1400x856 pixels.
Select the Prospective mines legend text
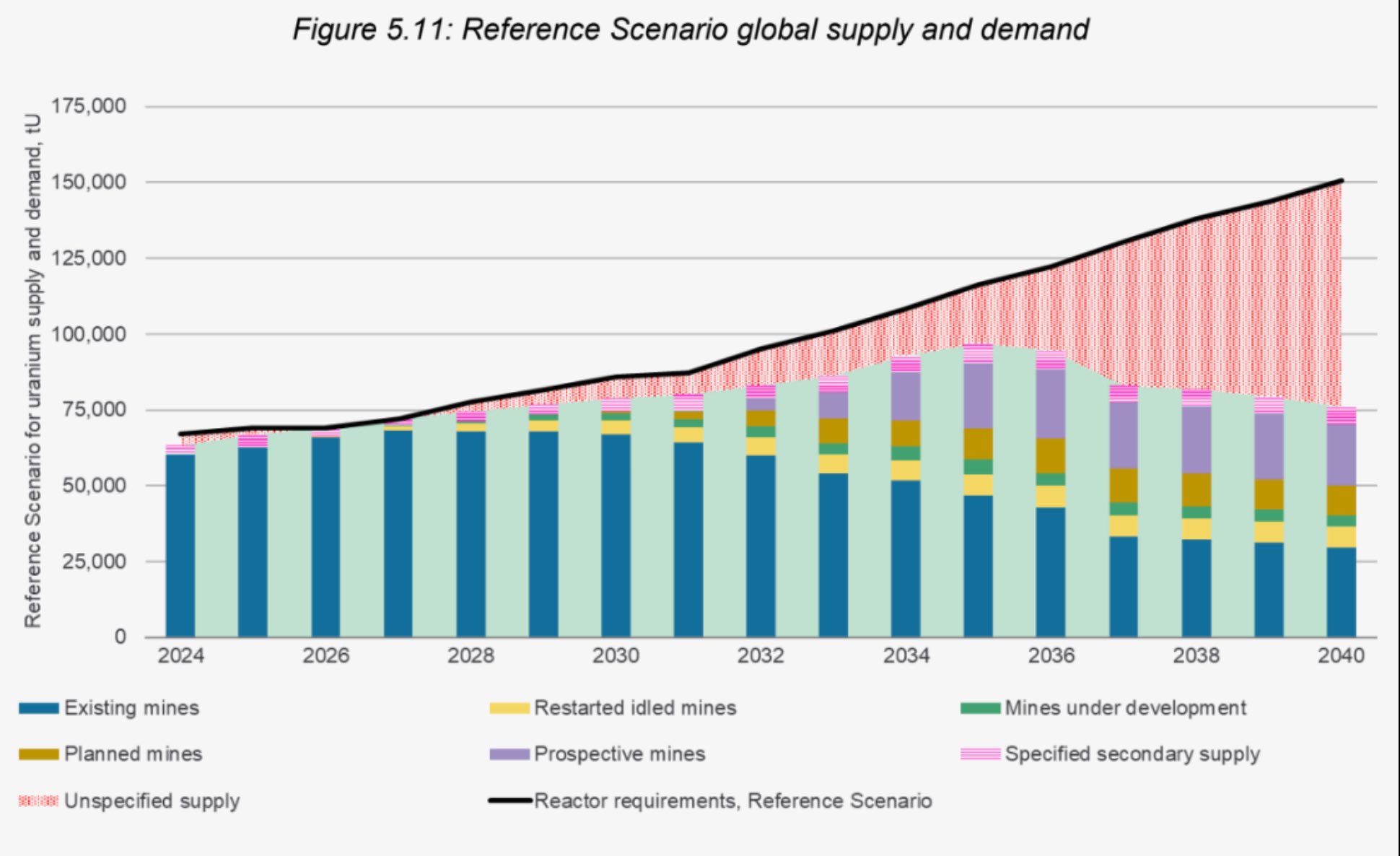point(619,754)
